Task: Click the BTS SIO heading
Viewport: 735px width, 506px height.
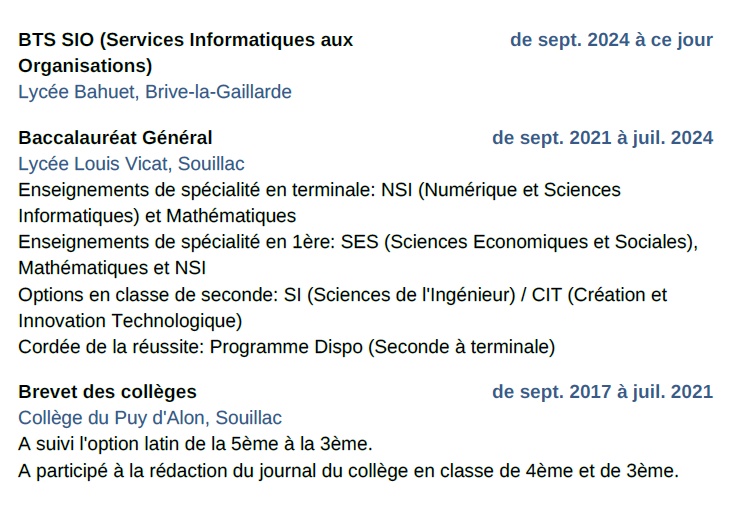Action: (x=186, y=53)
